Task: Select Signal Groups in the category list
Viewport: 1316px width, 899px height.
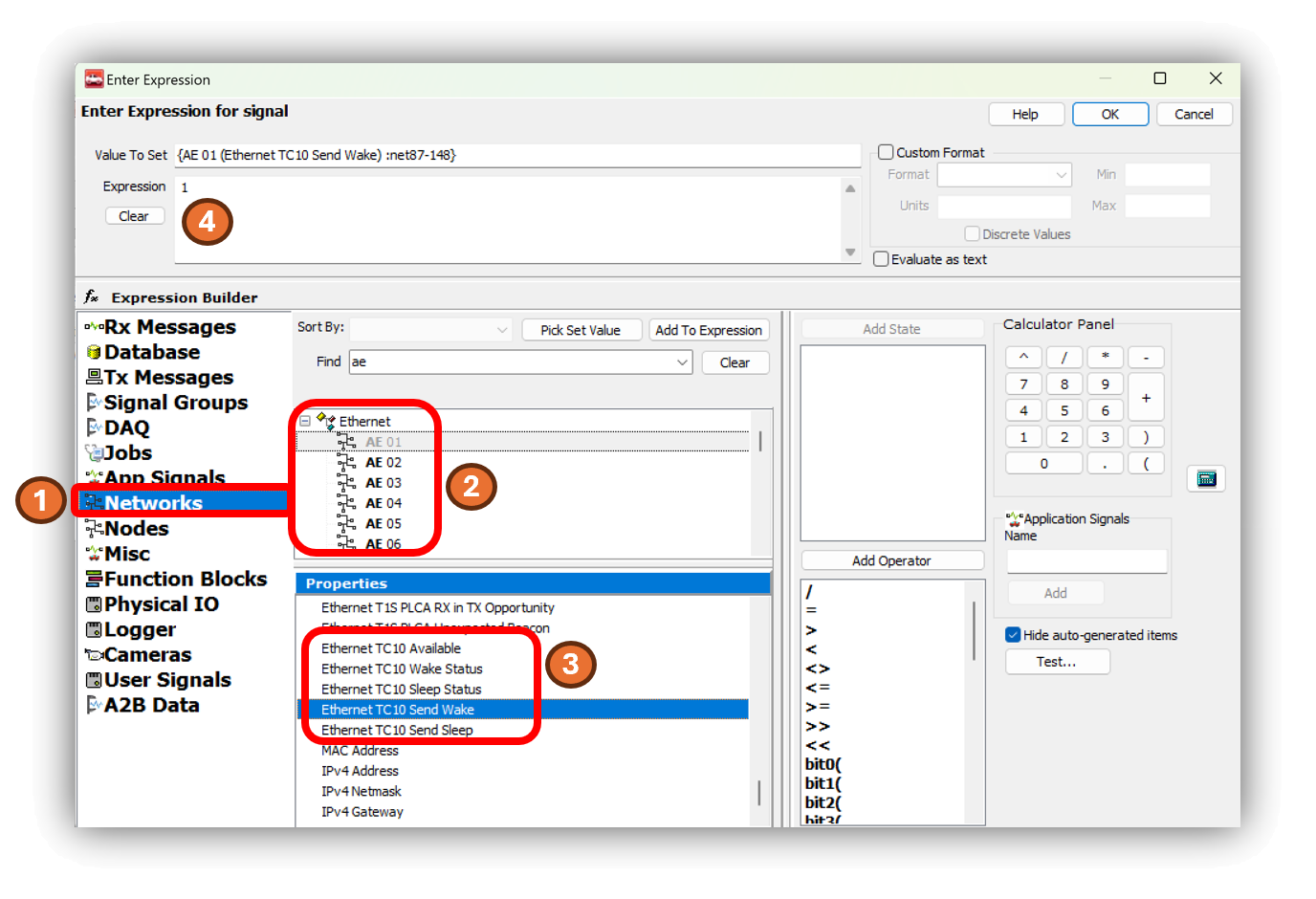Action: point(175,403)
